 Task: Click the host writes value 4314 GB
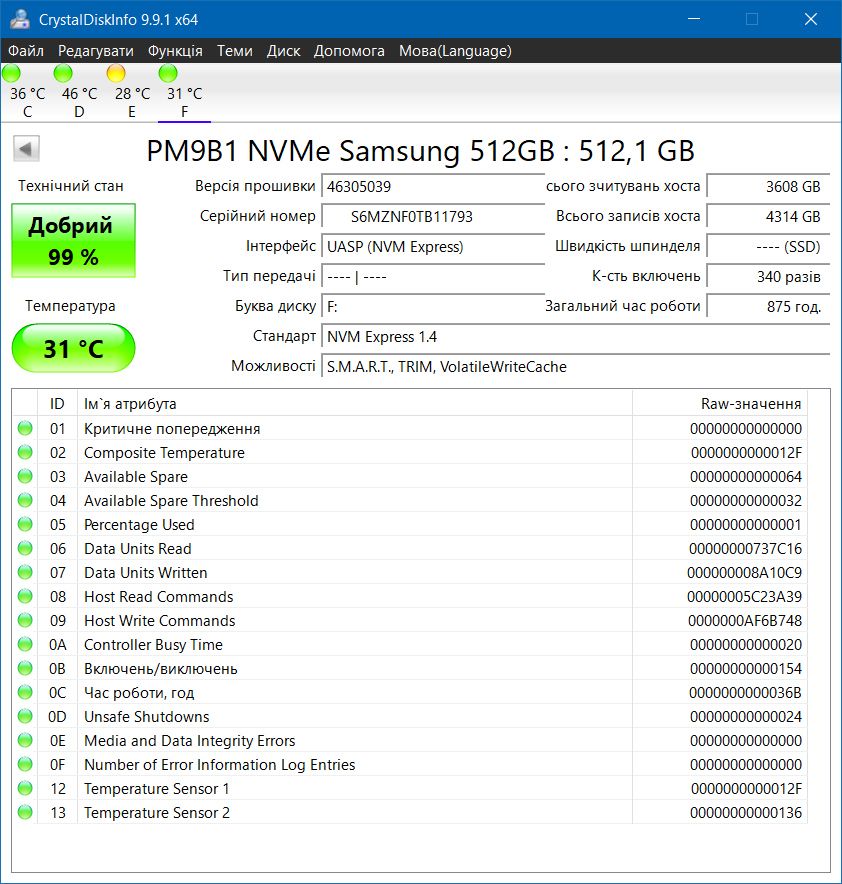tap(768, 216)
